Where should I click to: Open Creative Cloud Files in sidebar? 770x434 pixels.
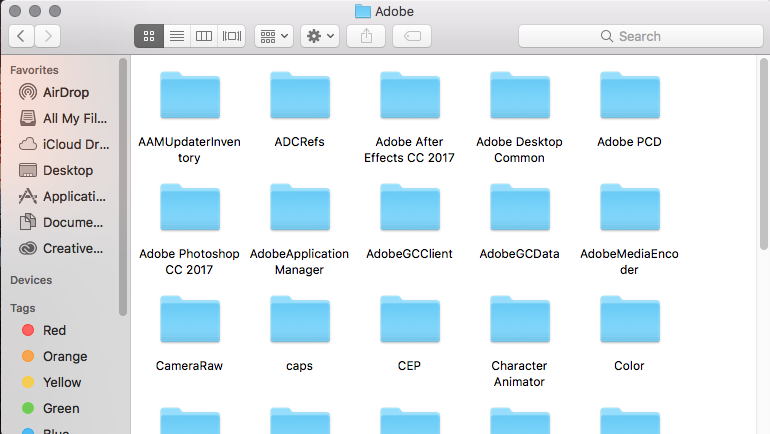(63, 248)
